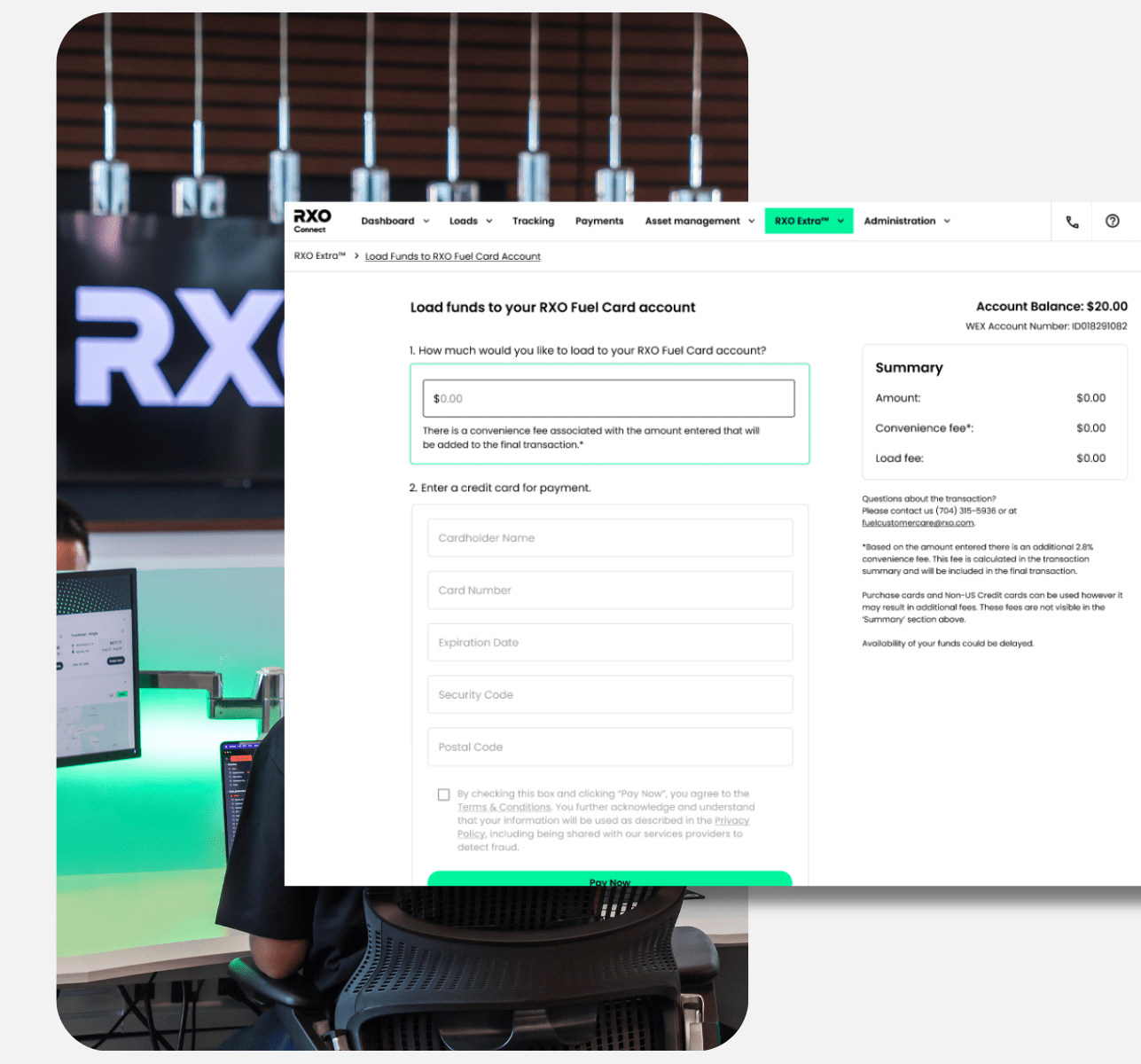Open the Administration menu item

pos(900,221)
